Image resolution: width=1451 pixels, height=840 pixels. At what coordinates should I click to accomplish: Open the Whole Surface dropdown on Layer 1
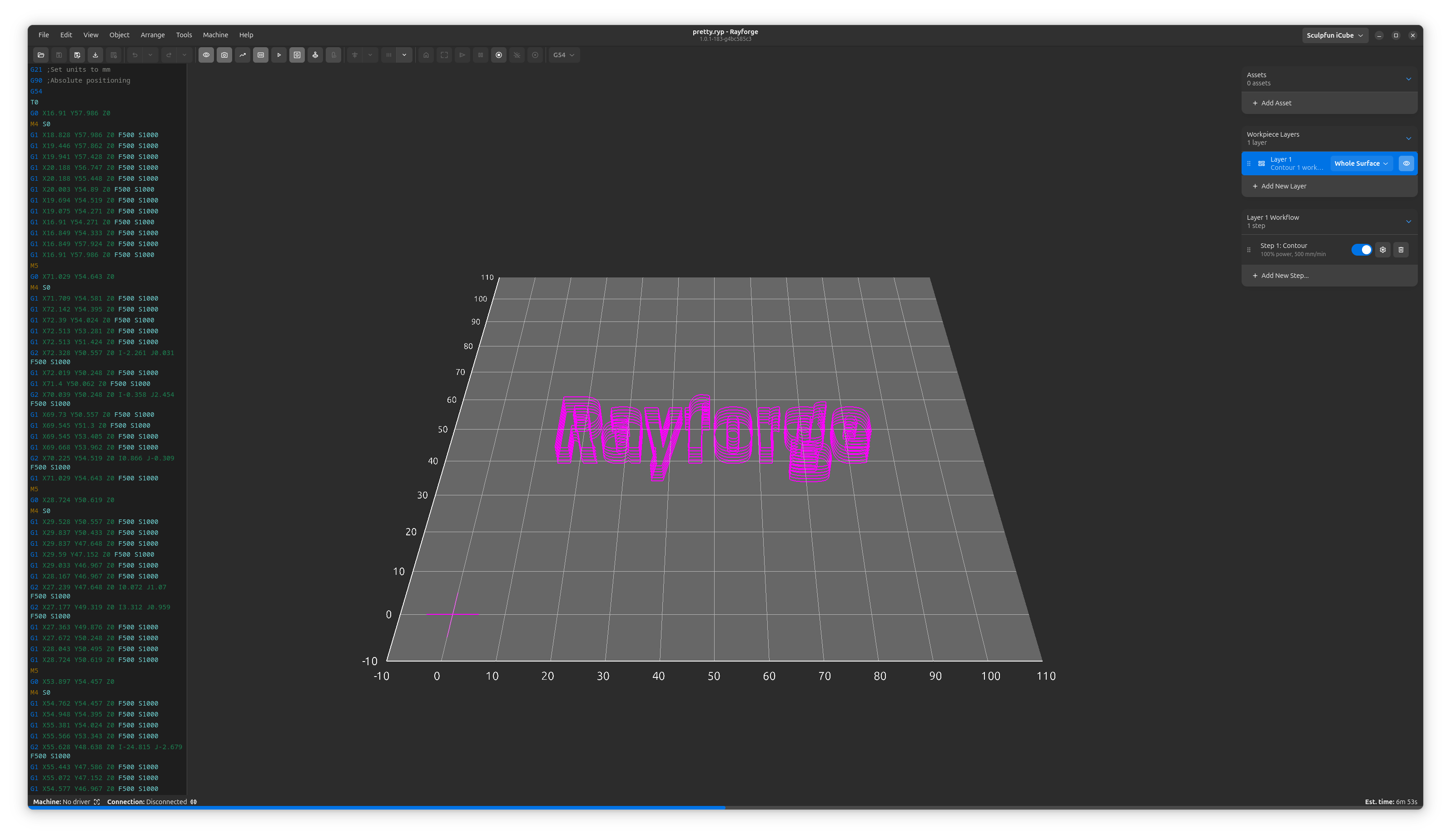pyautogui.click(x=1361, y=163)
